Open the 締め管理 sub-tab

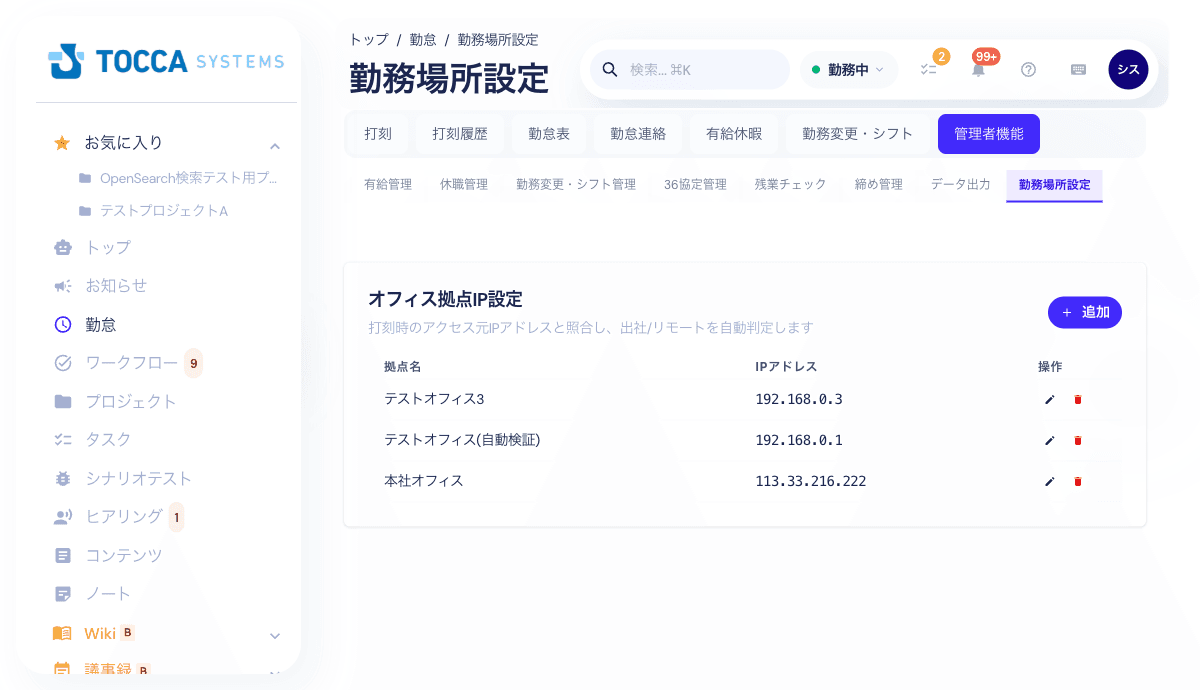click(879, 185)
